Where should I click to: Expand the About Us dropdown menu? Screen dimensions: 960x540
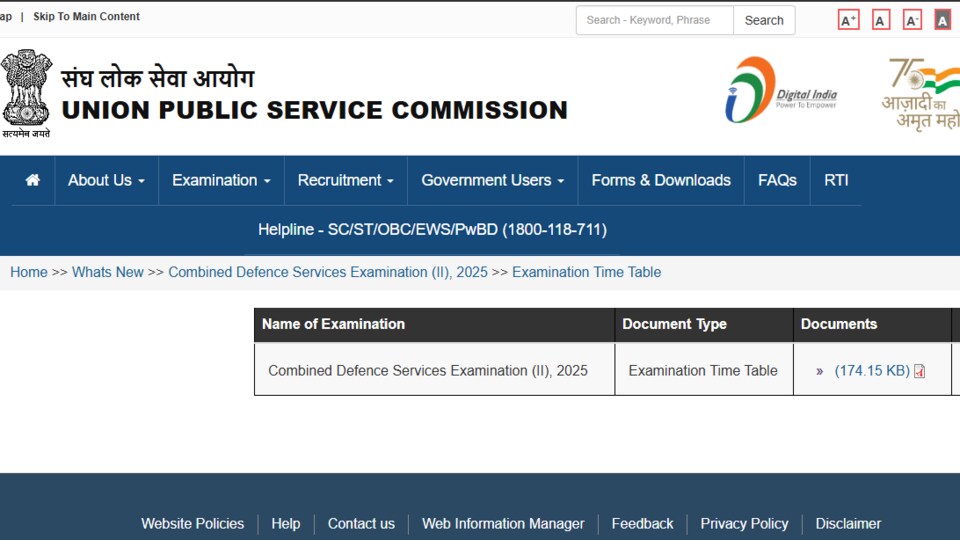(106, 180)
